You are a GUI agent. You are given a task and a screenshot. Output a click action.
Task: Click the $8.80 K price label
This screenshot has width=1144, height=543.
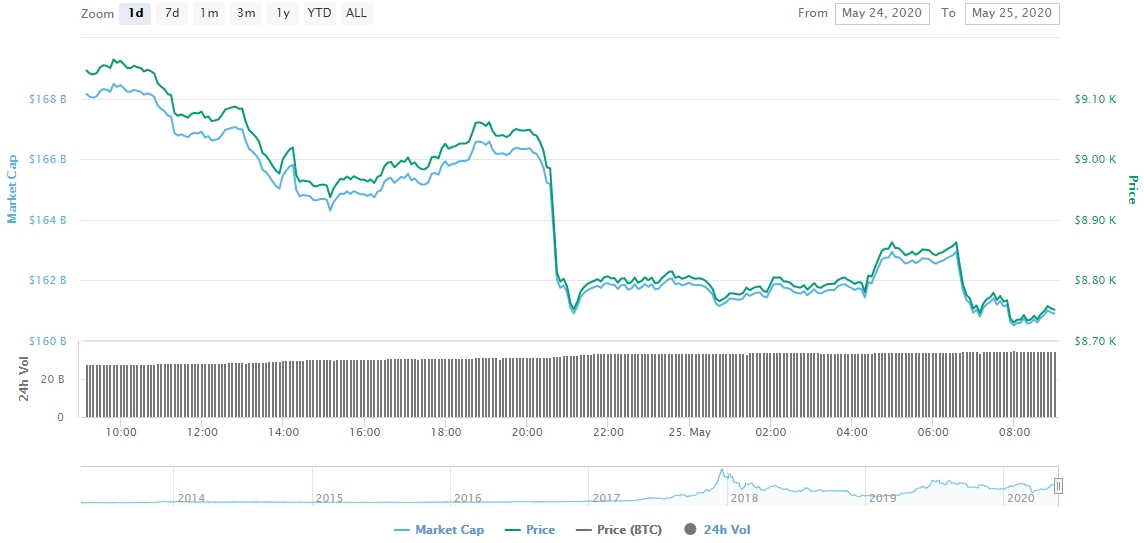click(x=1096, y=280)
